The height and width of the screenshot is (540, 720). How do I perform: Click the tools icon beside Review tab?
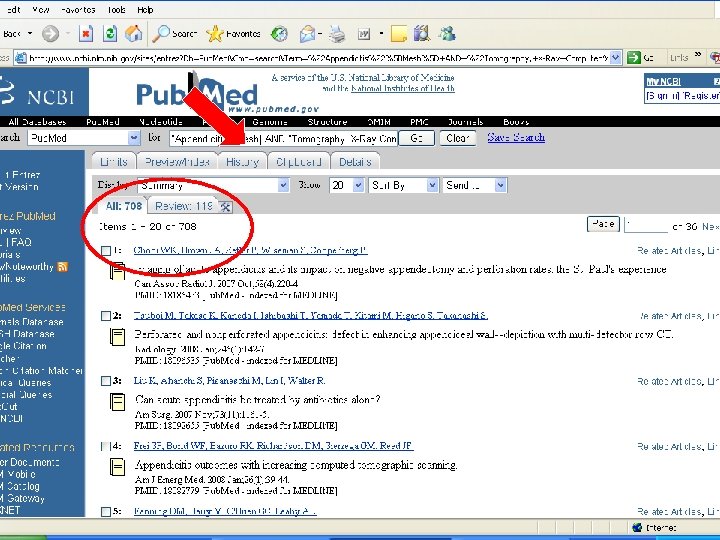pyautogui.click(x=225, y=207)
